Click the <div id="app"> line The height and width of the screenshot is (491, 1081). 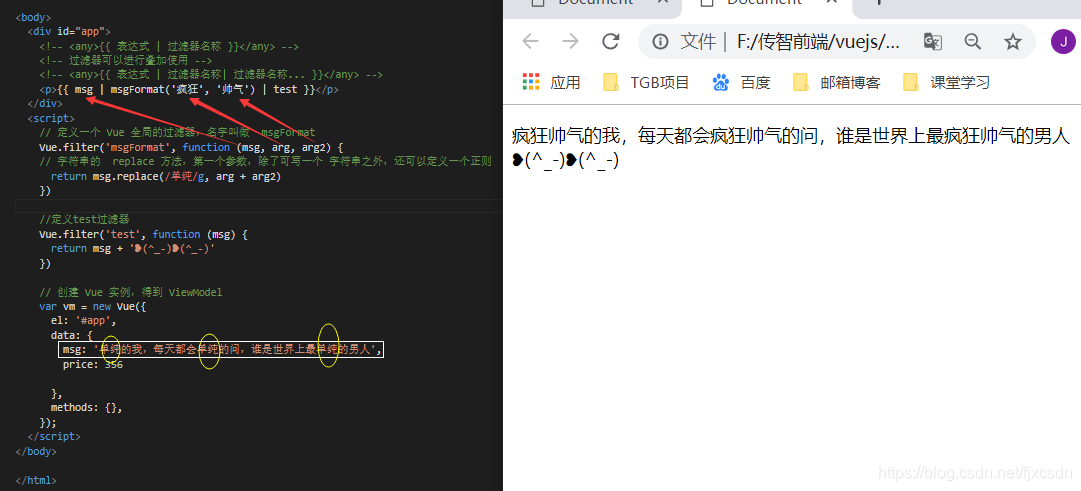[68, 31]
